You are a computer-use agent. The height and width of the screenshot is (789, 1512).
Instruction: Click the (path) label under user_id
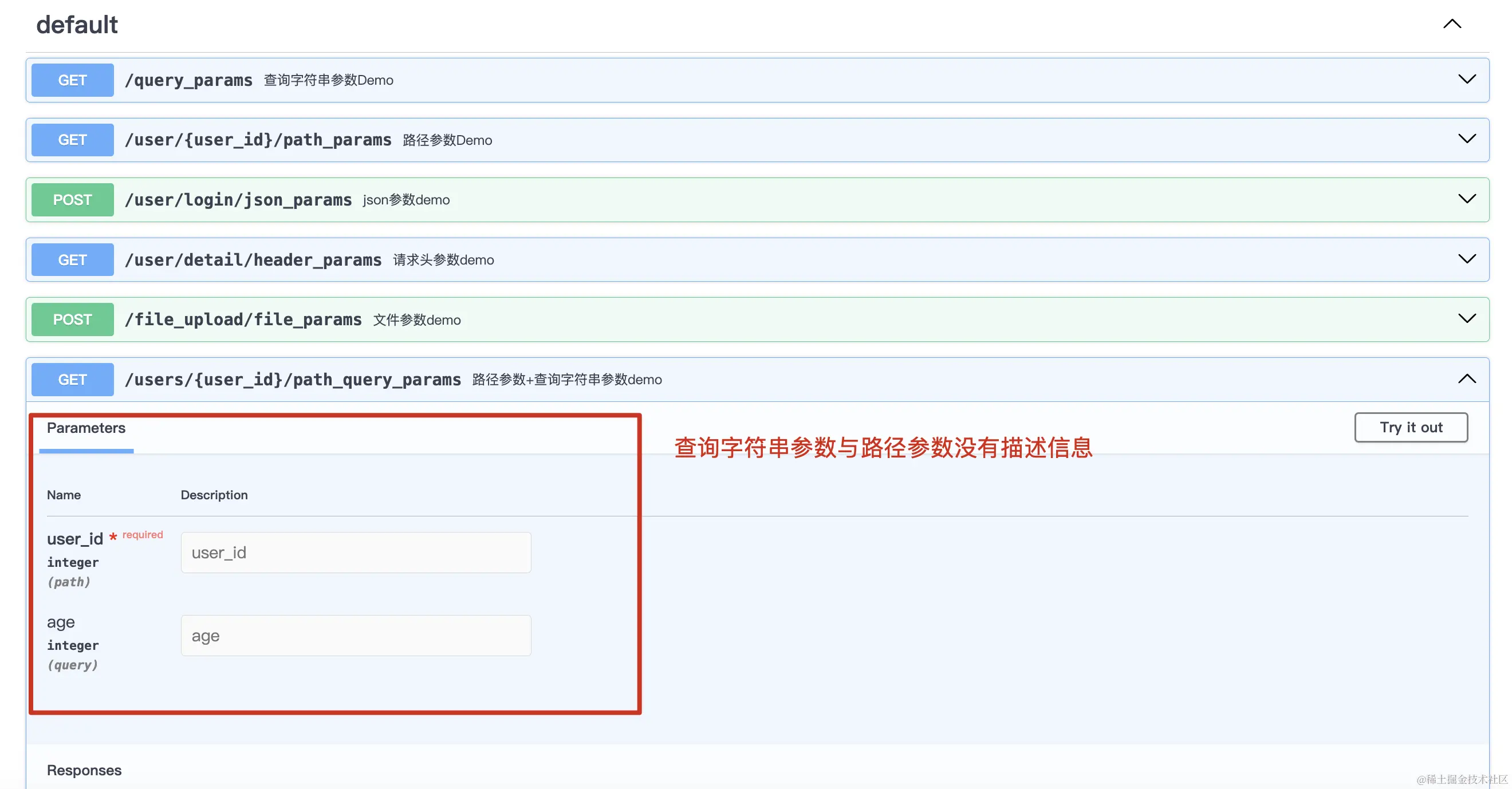(x=69, y=582)
